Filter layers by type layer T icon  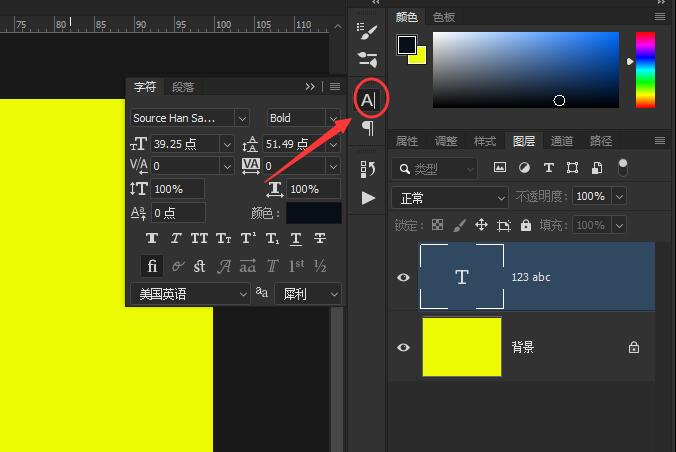click(x=548, y=168)
